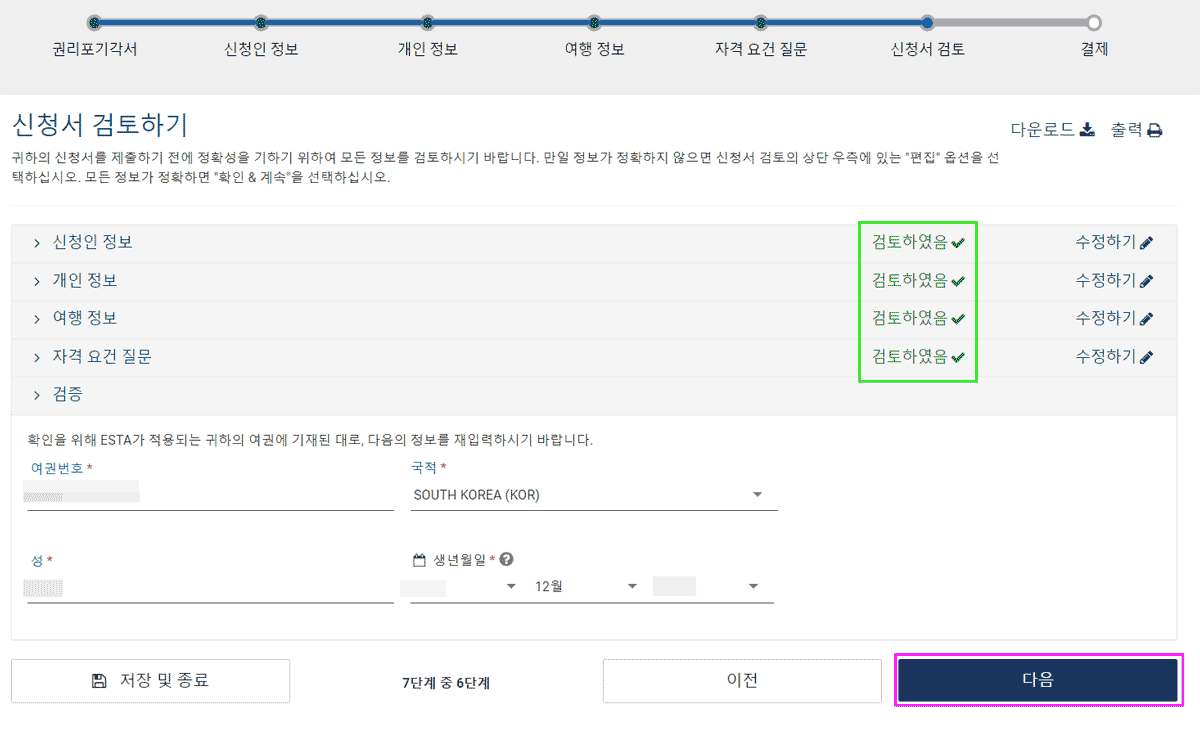The width and height of the screenshot is (1200, 729).
Task: Go to the 신청인 정보 progress step
Action: click(x=260, y=22)
